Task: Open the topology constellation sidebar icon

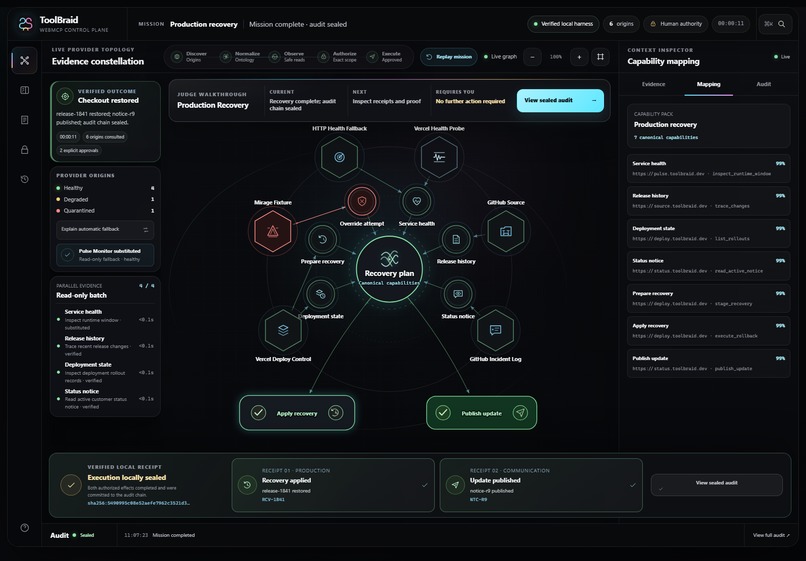Action: pyautogui.click(x=24, y=60)
